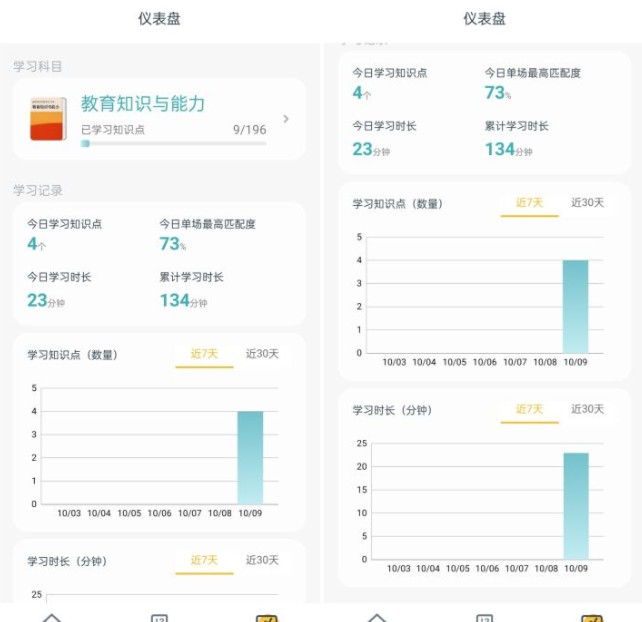Left screen: click the 4个 value
This screenshot has width=642, height=622.
(36, 244)
